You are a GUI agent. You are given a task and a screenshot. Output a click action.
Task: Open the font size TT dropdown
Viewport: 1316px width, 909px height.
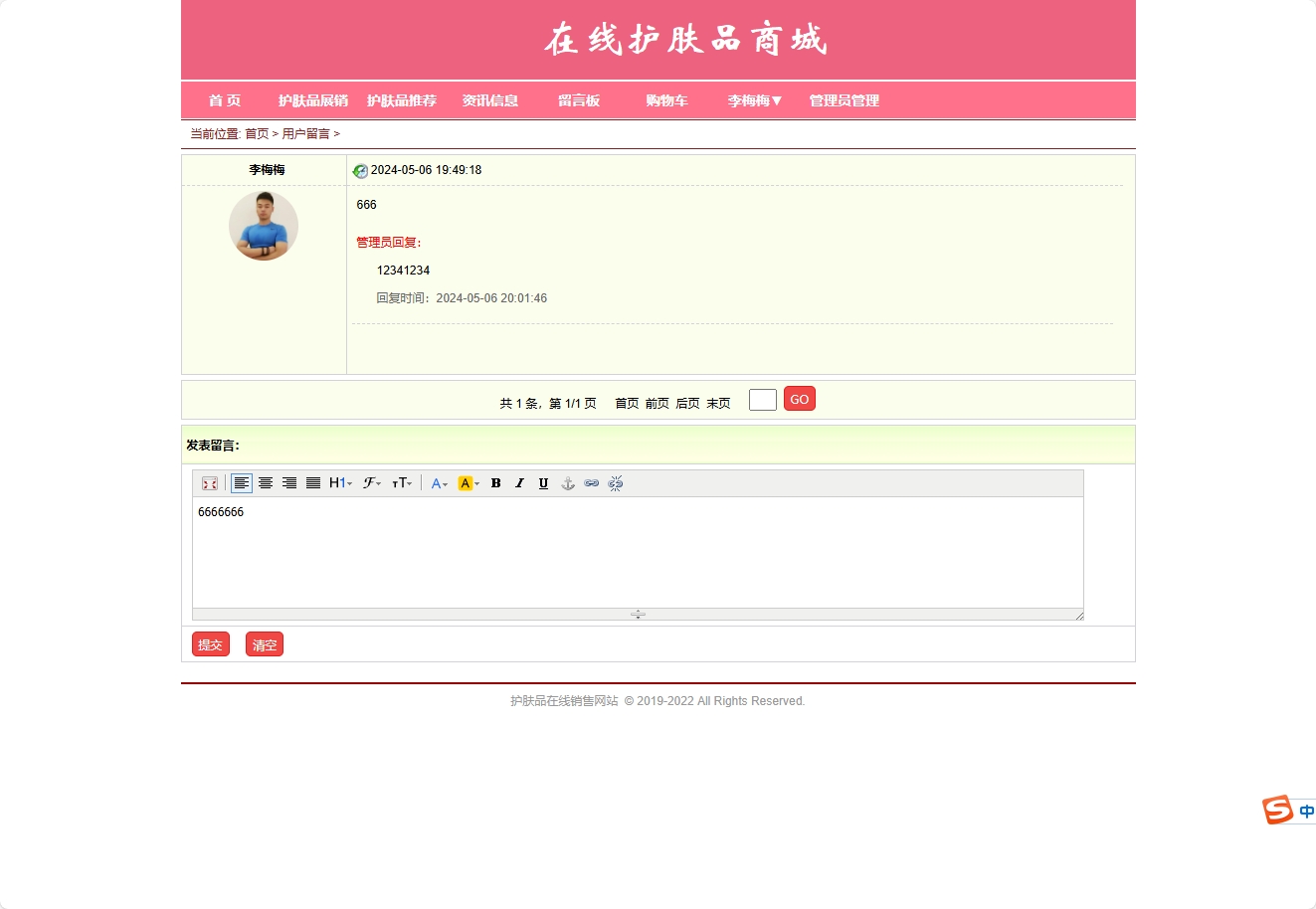click(x=402, y=483)
